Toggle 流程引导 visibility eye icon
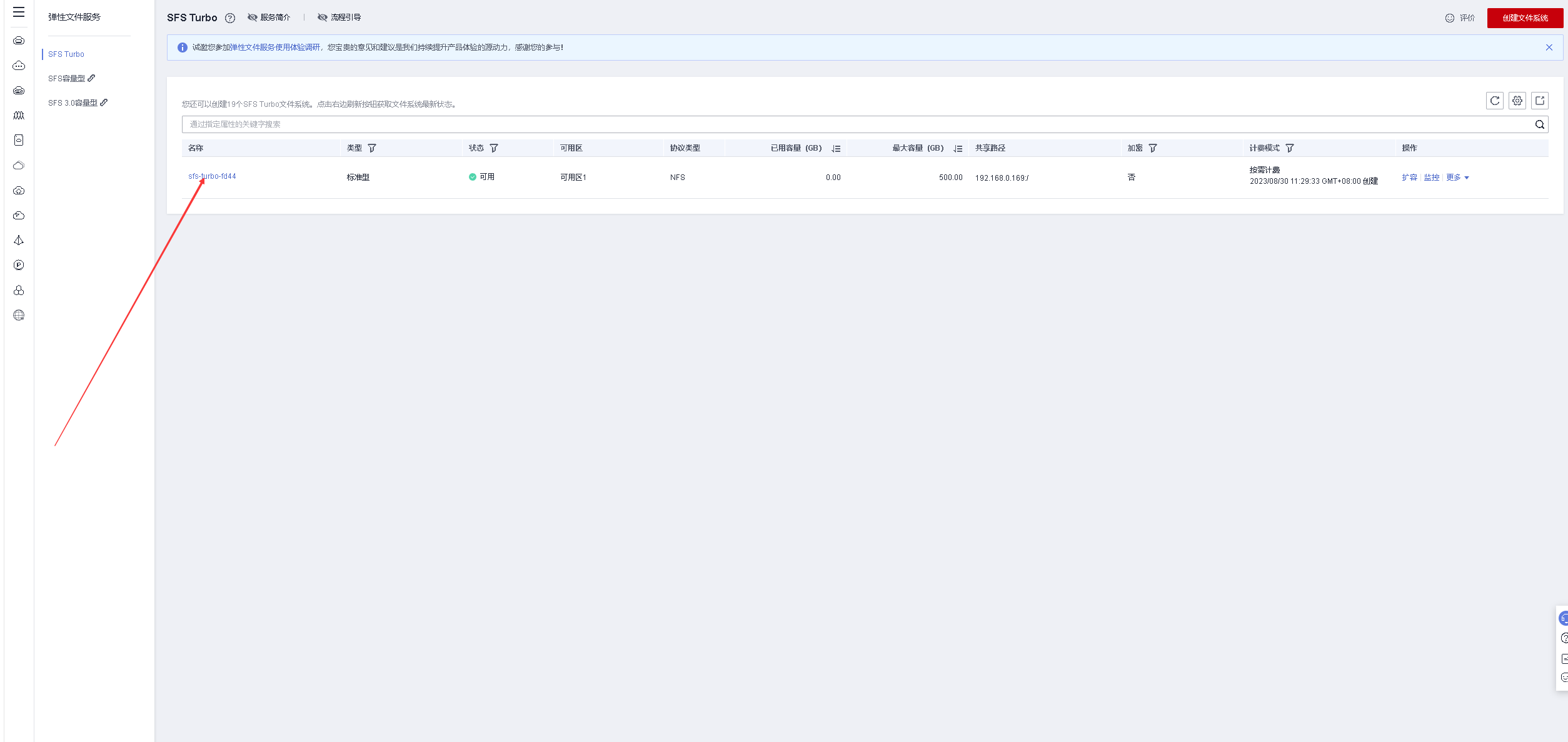The image size is (1568, 742). click(323, 18)
